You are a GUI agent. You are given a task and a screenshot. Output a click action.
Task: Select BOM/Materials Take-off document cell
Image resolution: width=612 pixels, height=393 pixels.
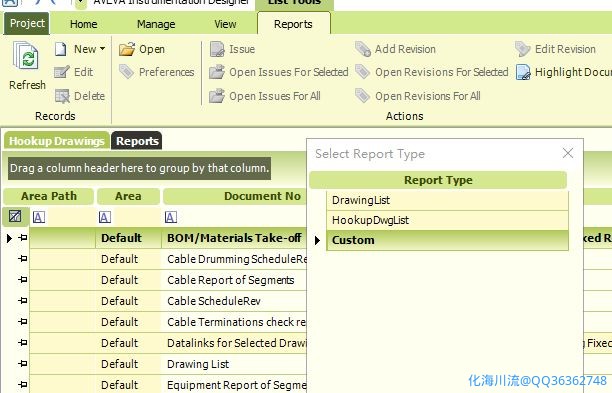tap(234, 238)
